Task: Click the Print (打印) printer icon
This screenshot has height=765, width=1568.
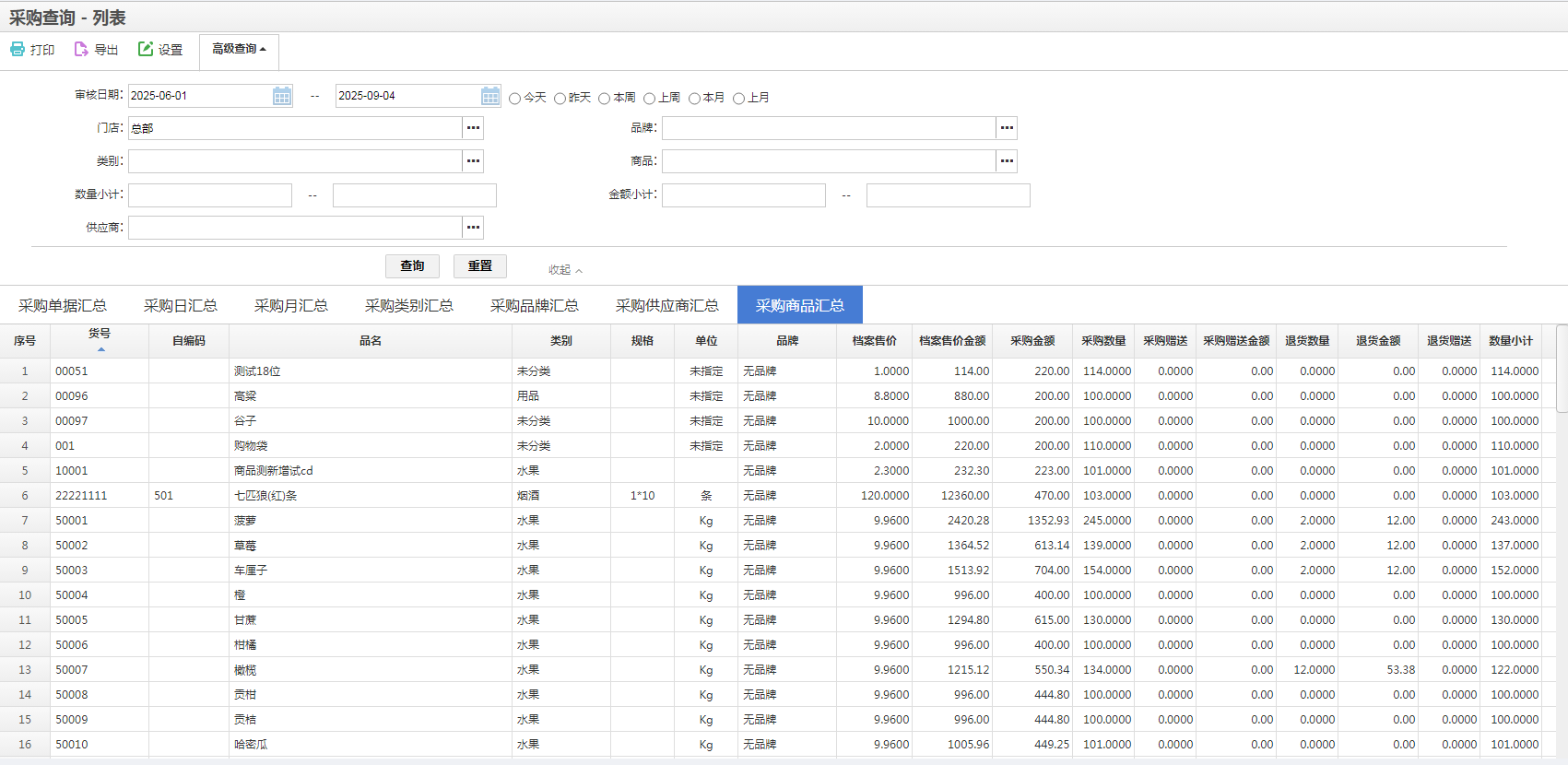Action: pyautogui.click(x=18, y=49)
